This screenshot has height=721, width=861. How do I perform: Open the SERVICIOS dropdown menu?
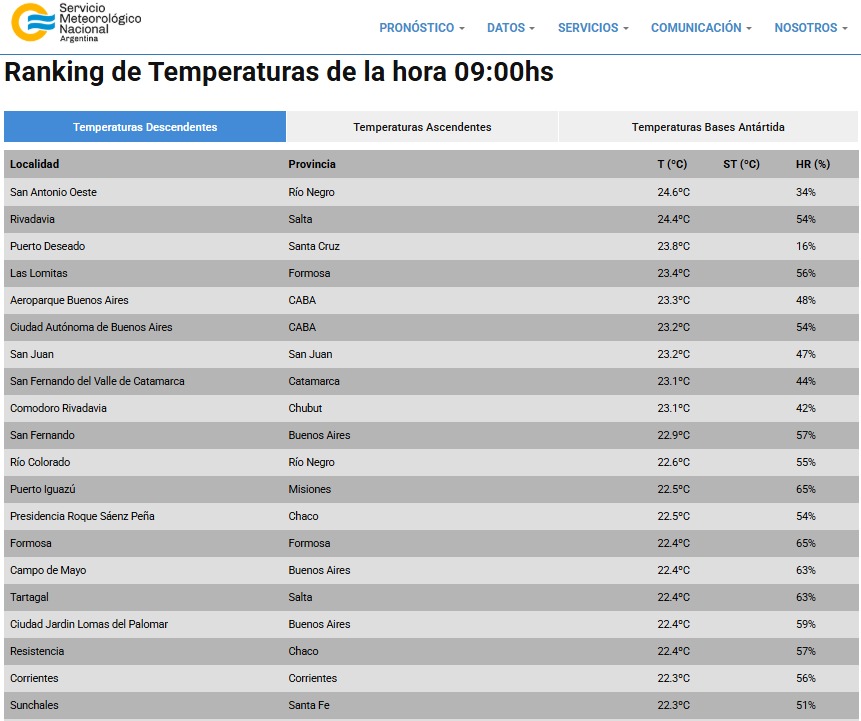592,28
